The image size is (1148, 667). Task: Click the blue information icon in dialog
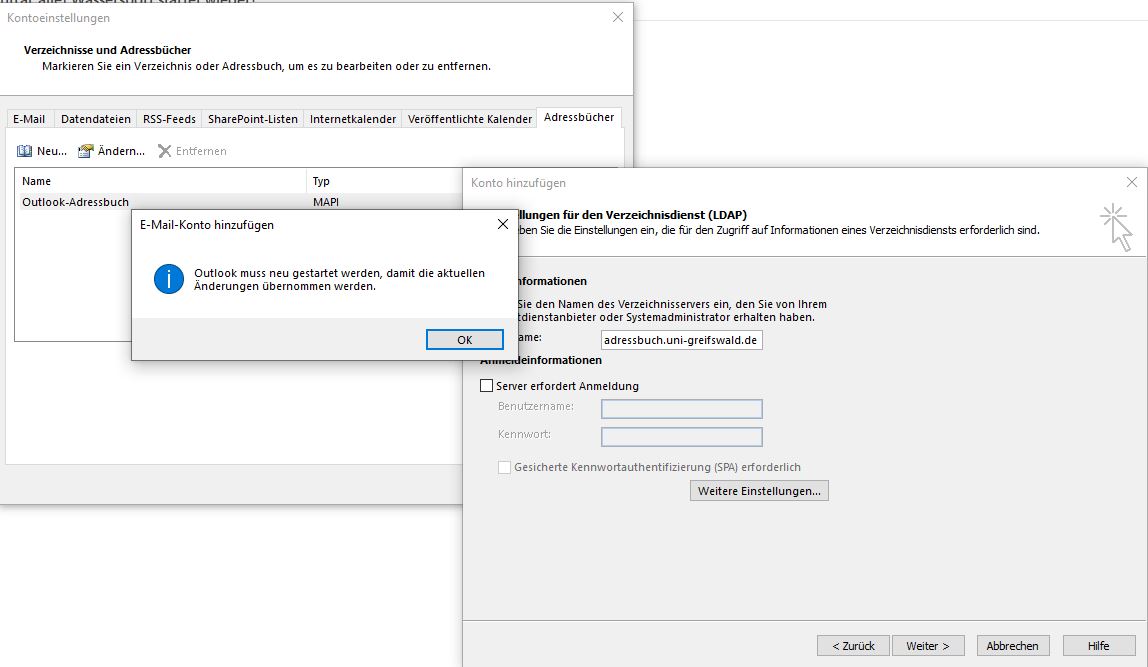169,279
